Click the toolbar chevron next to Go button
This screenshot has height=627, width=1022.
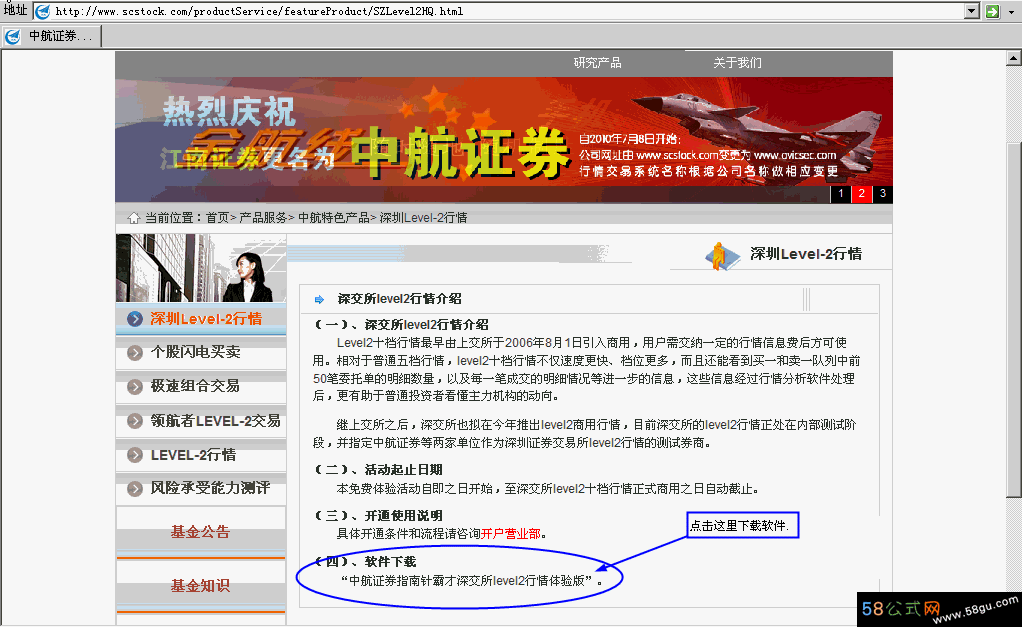pos(1012,12)
